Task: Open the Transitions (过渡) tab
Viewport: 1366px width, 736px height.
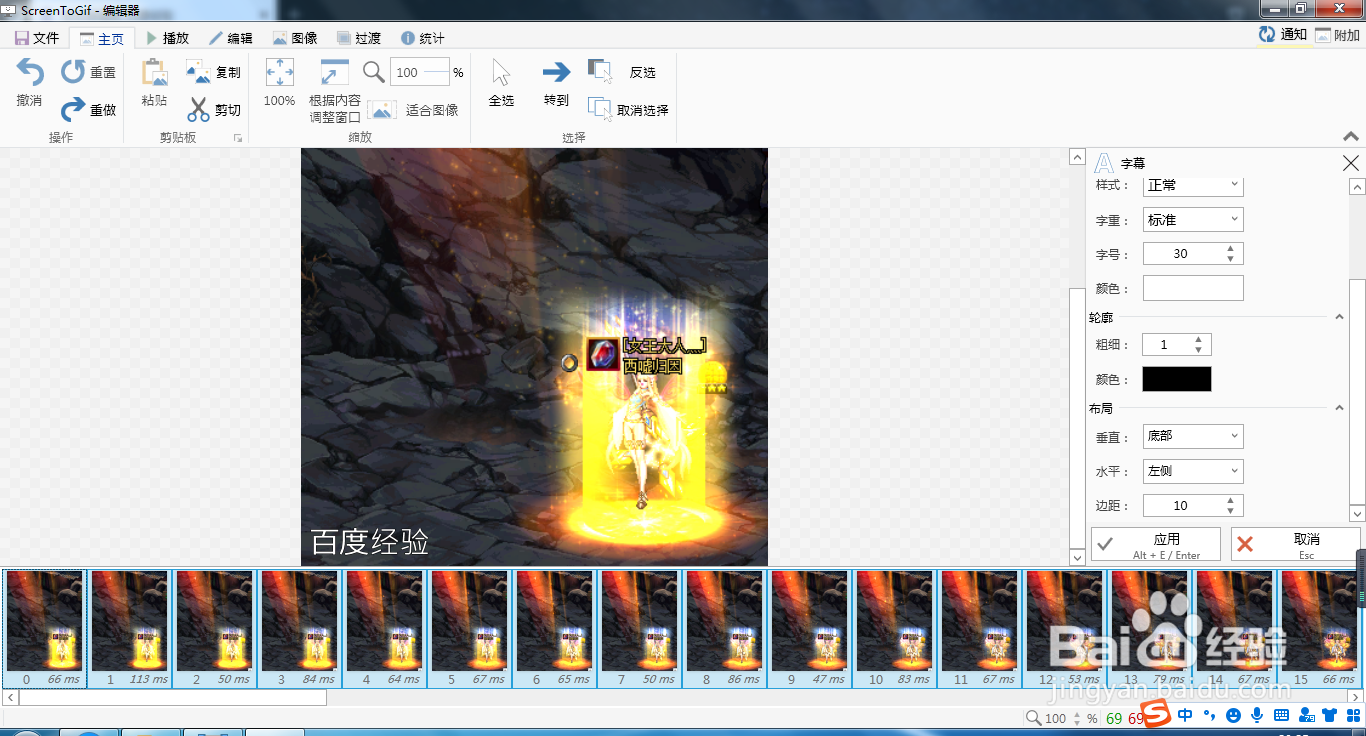Action: [359, 38]
